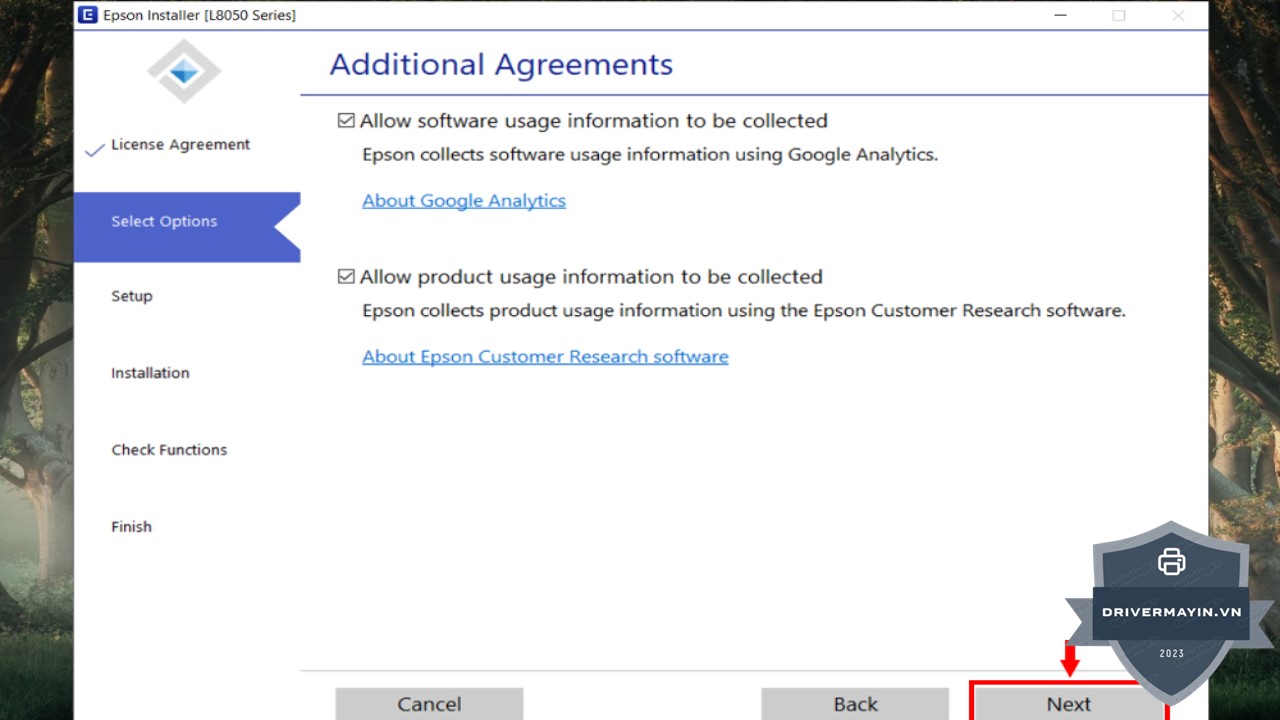The height and width of the screenshot is (720, 1280).
Task: Click the blue diamond logo in sidebar
Action: tap(184, 72)
